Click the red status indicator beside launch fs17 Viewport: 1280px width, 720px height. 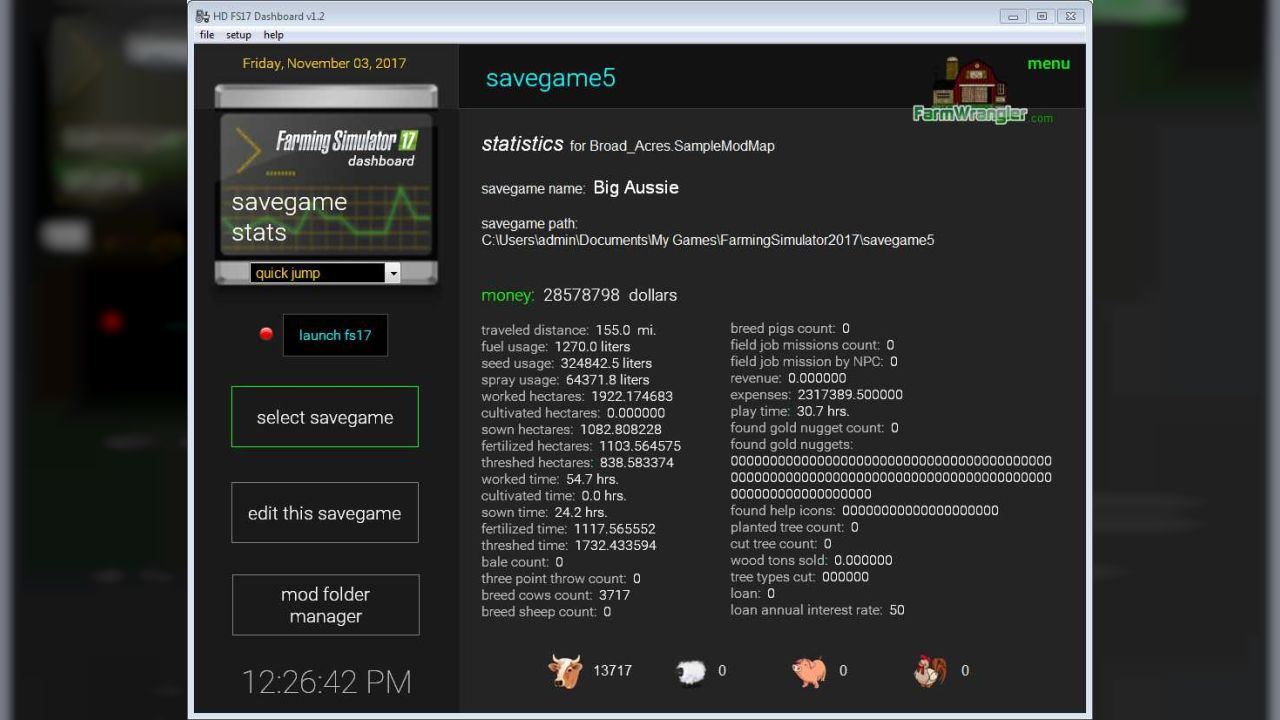[x=266, y=334]
